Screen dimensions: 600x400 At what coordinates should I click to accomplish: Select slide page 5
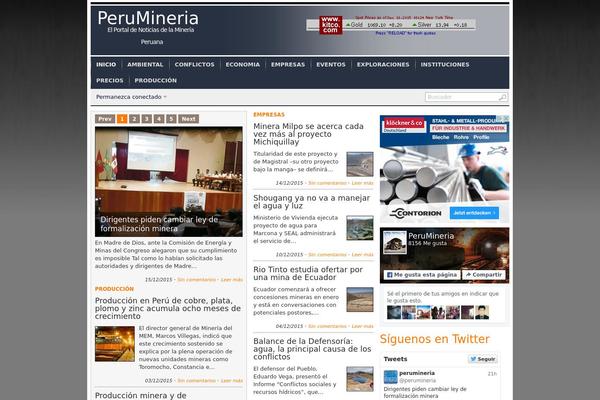[x=171, y=119]
